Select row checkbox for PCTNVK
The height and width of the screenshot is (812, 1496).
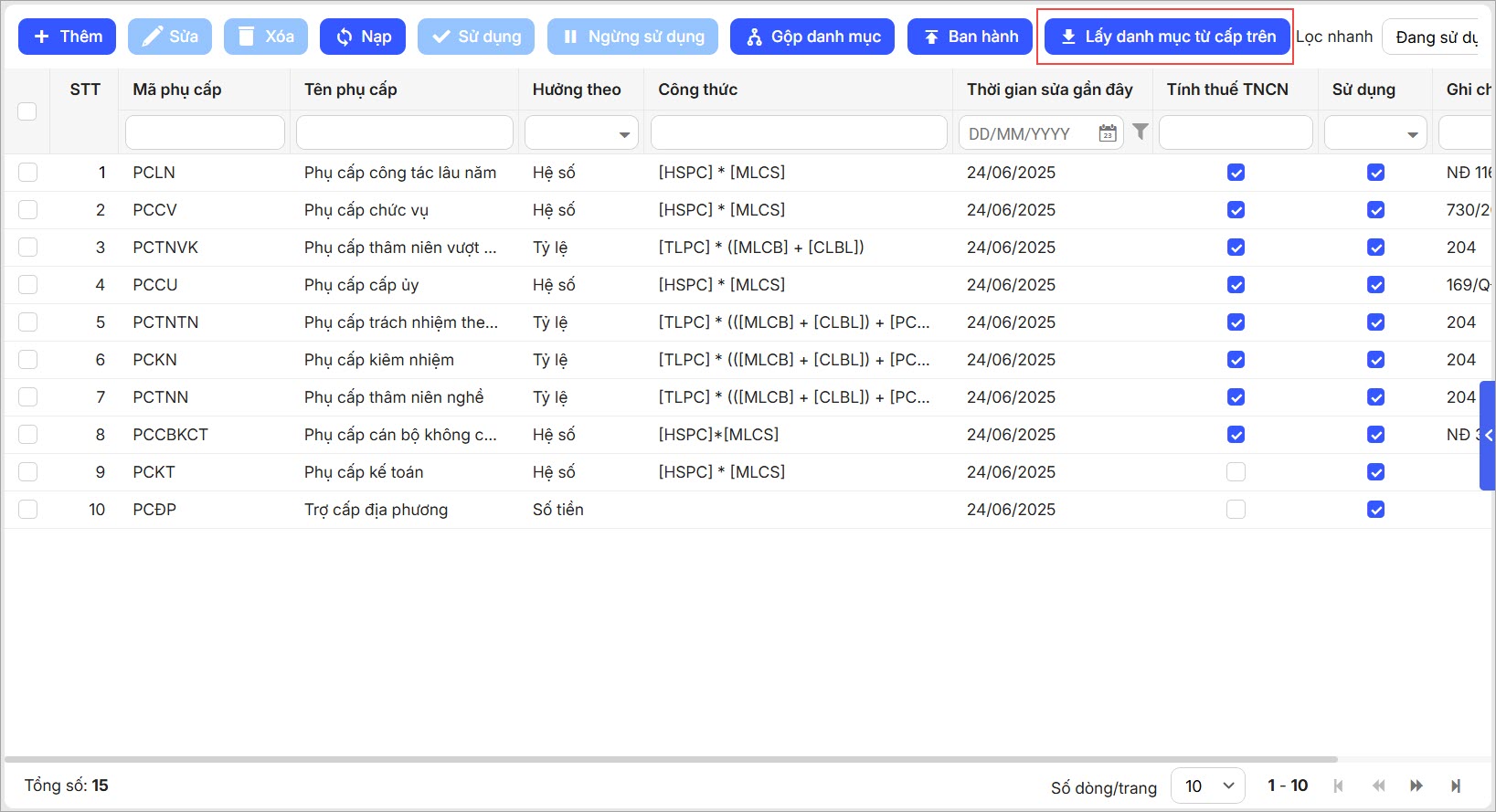28,248
